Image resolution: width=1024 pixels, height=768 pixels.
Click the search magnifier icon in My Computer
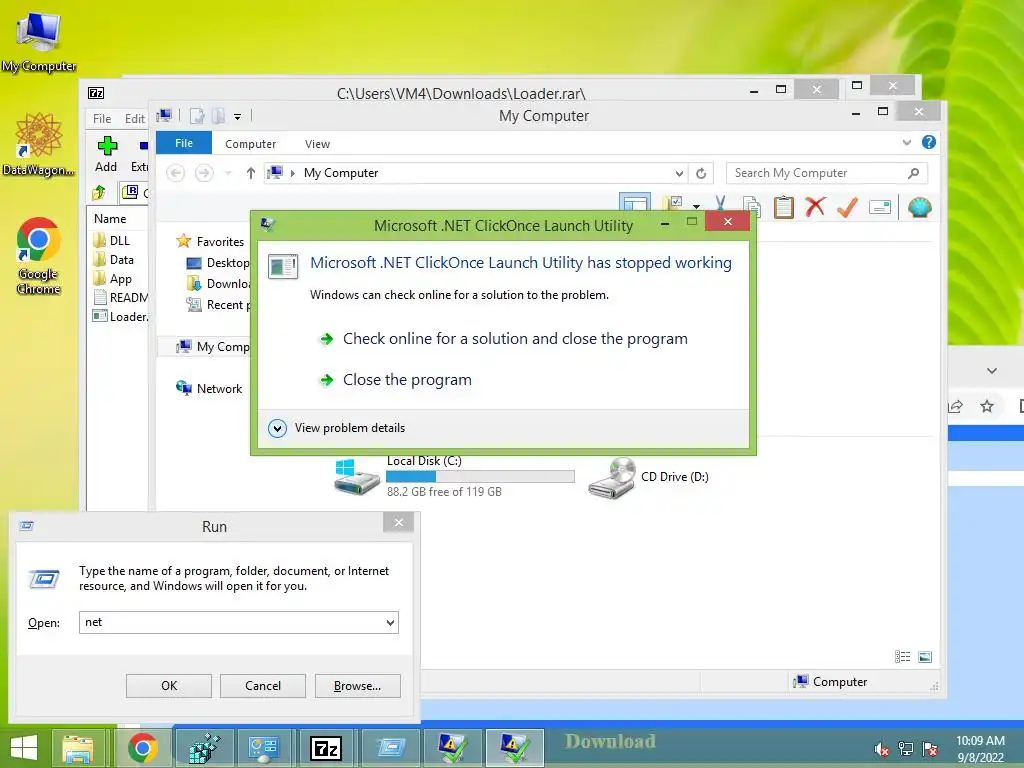pyautogui.click(x=913, y=173)
